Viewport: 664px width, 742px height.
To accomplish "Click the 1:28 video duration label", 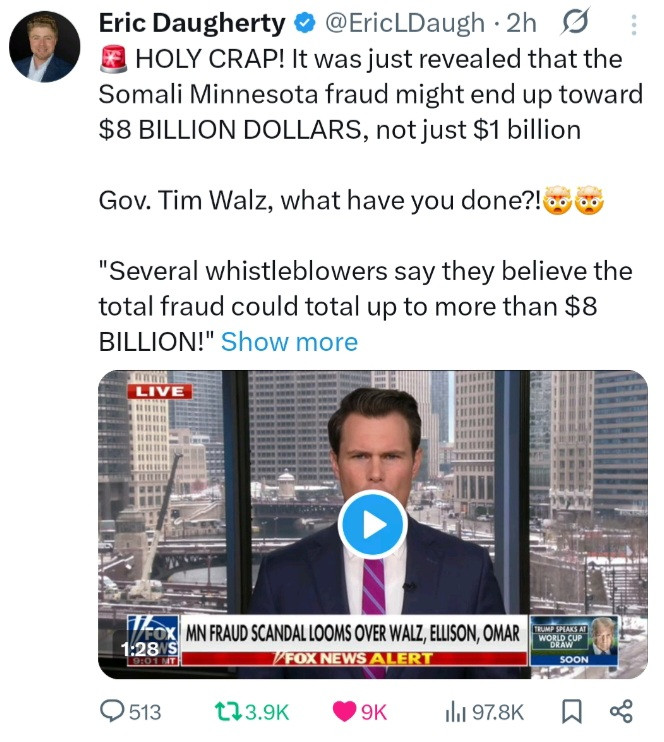I will [140, 648].
